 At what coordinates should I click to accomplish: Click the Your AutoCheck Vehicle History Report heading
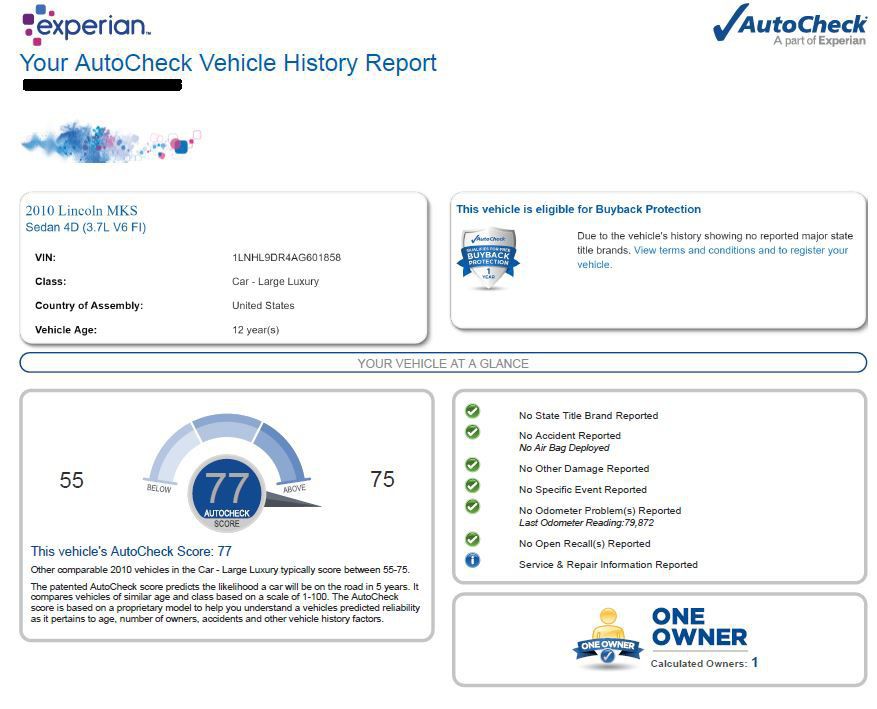coord(228,63)
